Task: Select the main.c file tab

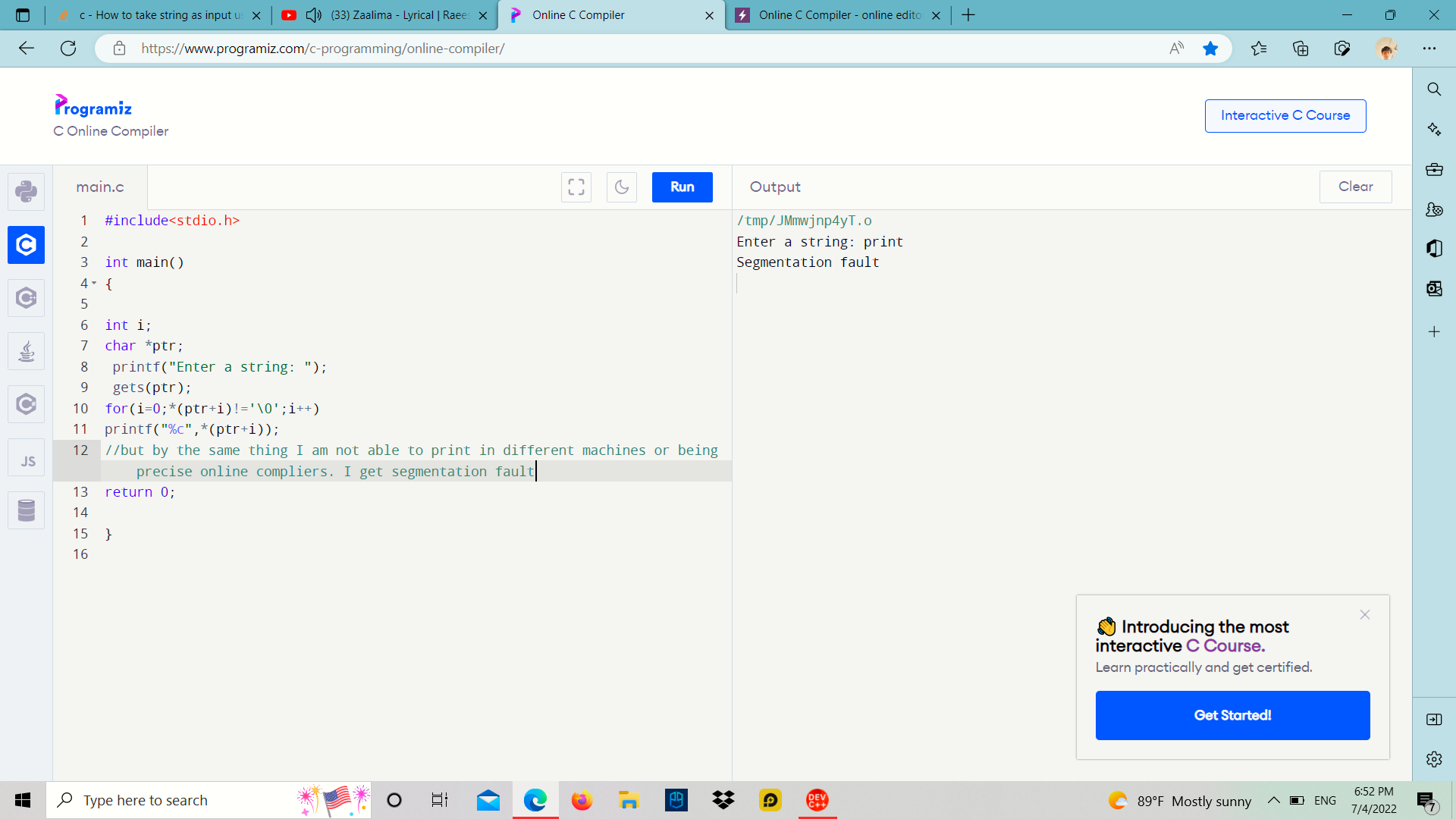Action: pyautogui.click(x=100, y=187)
